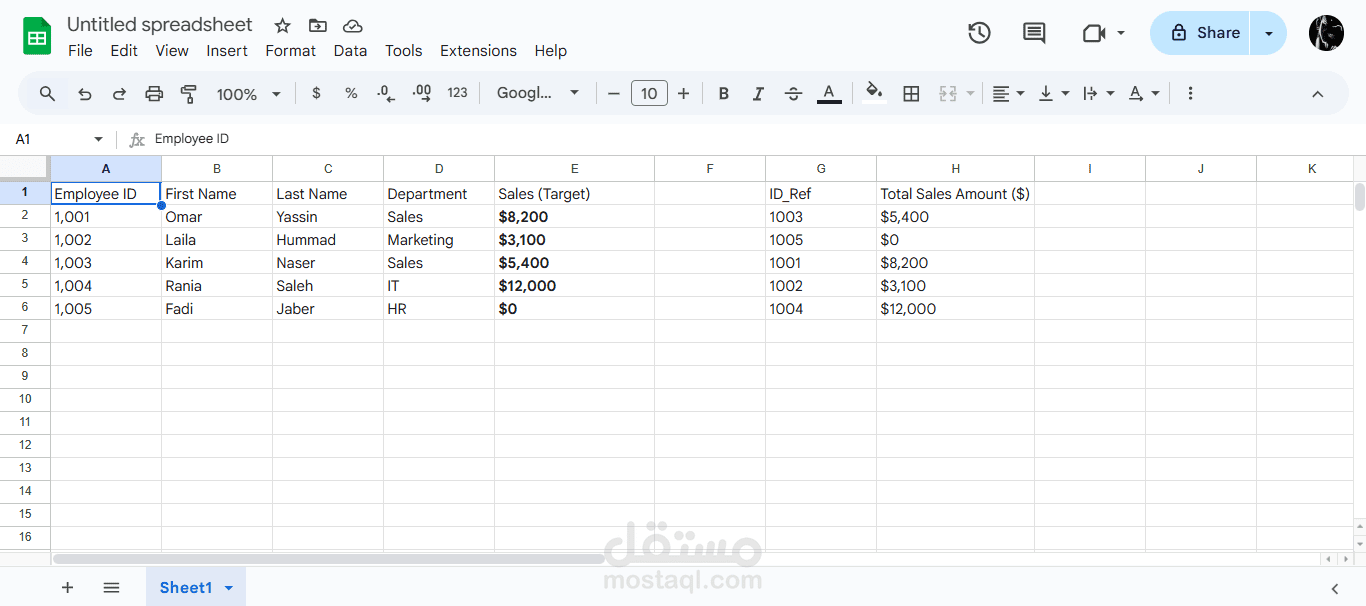Screen dimensions: 1366x606
Task: Open the Tools menu
Action: click(x=403, y=50)
